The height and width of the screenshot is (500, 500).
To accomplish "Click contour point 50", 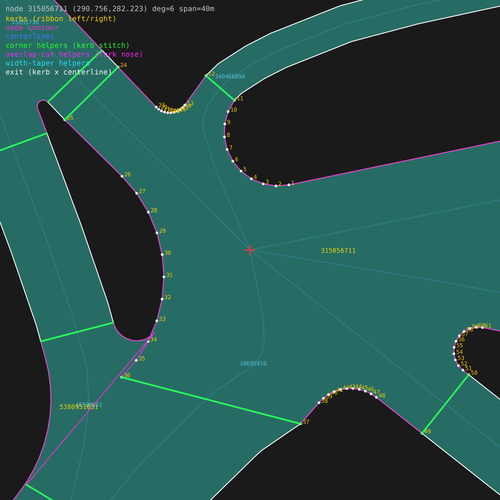I will point(468,375).
